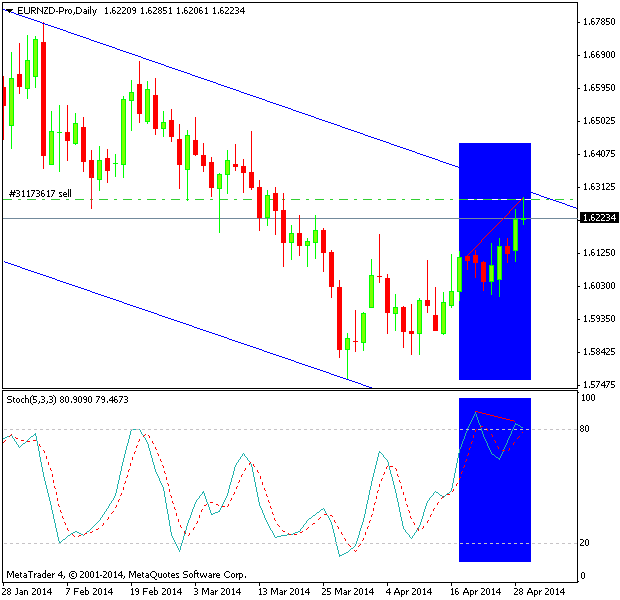Select the #31173617 sell order label
Screen dimensions: 620x600
coord(40,193)
